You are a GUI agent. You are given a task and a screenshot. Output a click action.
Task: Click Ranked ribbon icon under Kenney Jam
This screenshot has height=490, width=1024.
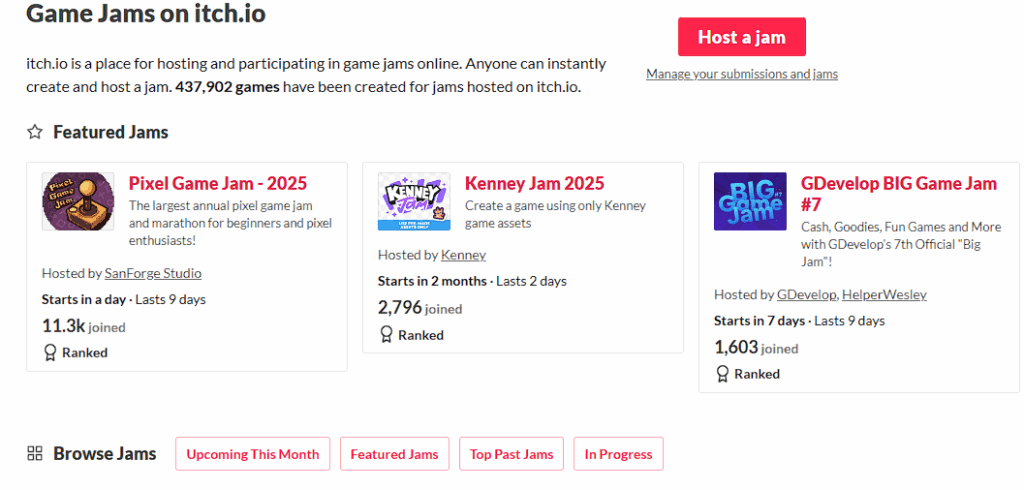coord(386,334)
